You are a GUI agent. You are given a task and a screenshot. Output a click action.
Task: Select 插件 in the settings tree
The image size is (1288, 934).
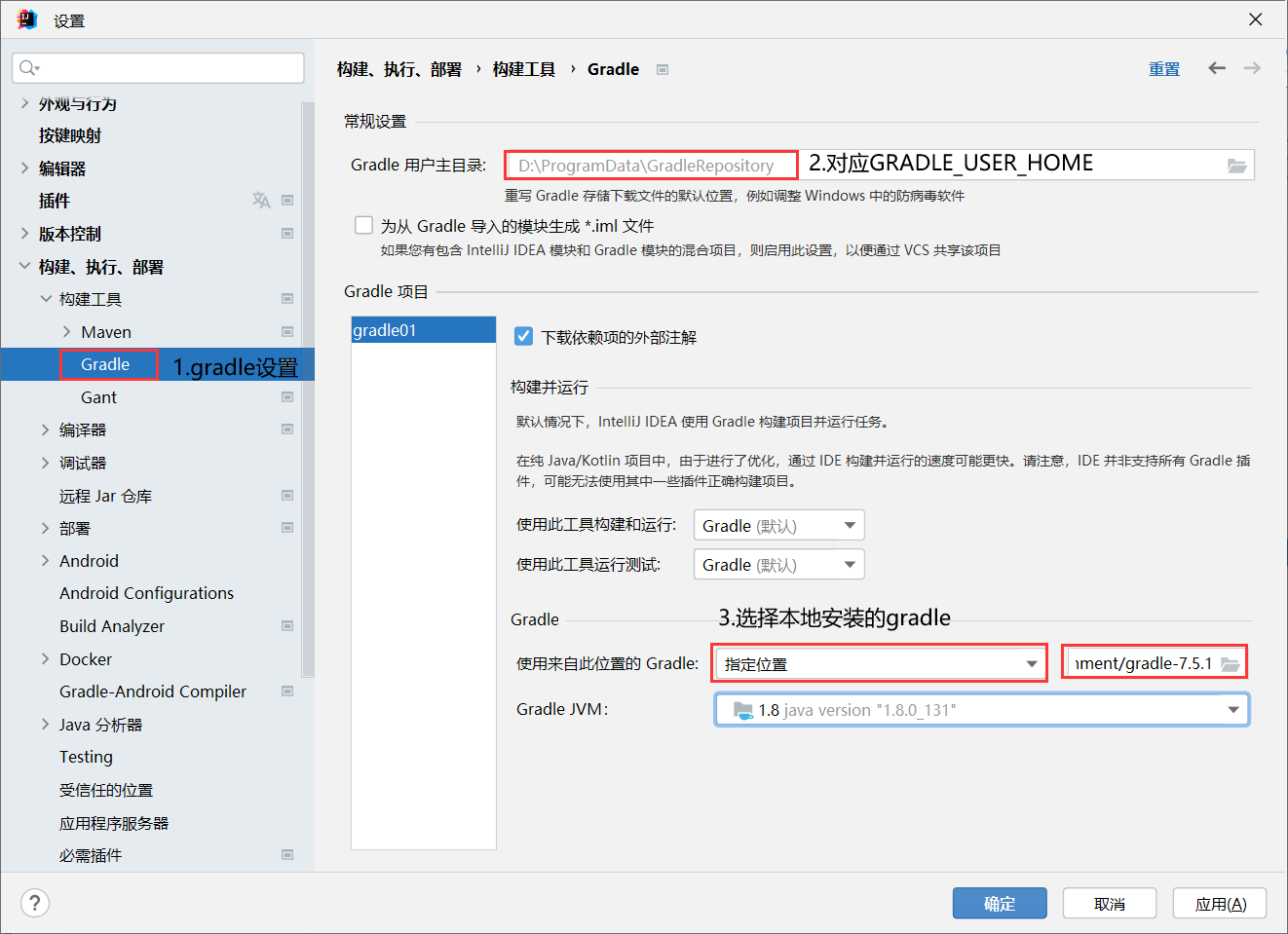pos(55,201)
